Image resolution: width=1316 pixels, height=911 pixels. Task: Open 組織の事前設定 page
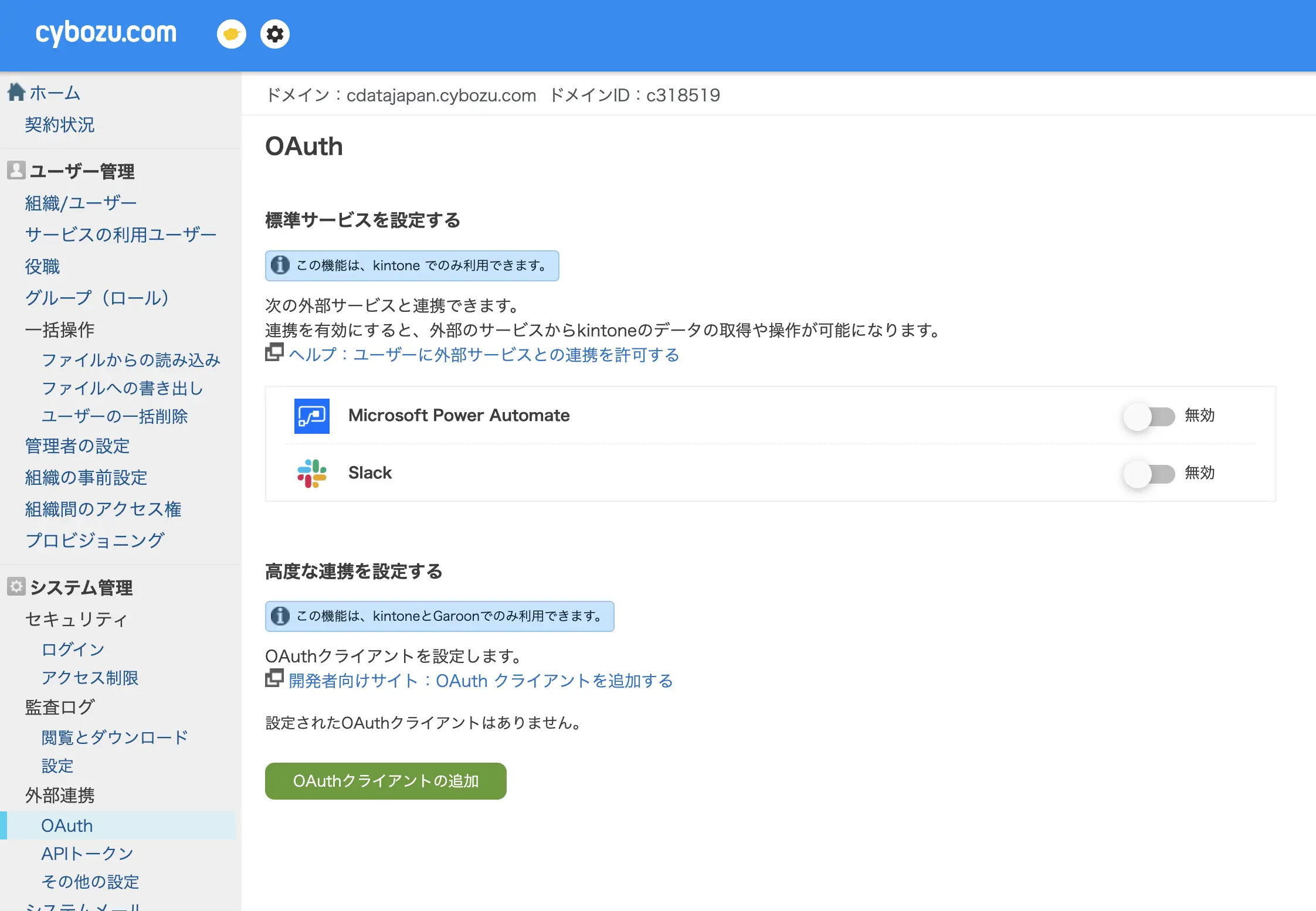86,478
